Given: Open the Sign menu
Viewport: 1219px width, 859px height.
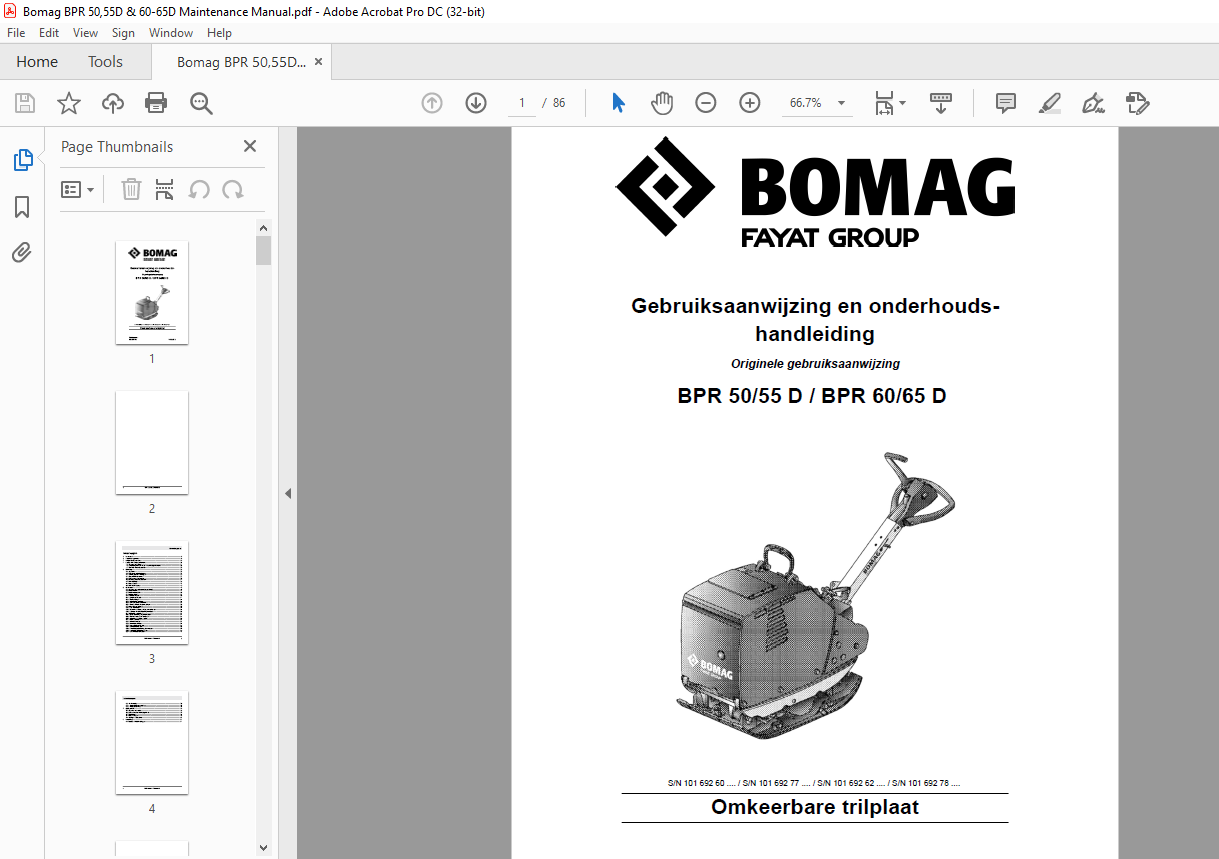Looking at the screenshot, I should point(123,33).
